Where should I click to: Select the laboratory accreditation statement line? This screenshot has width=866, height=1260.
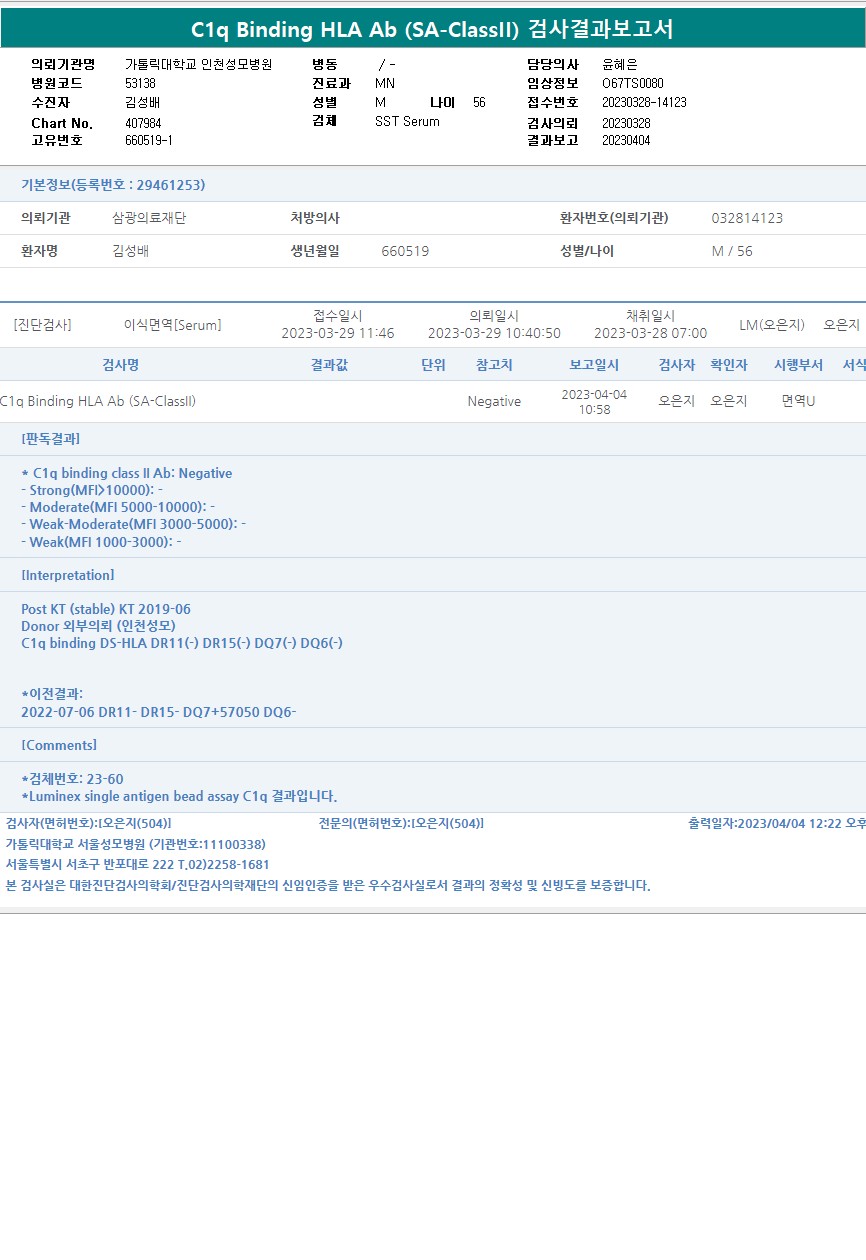coord(328,885)
